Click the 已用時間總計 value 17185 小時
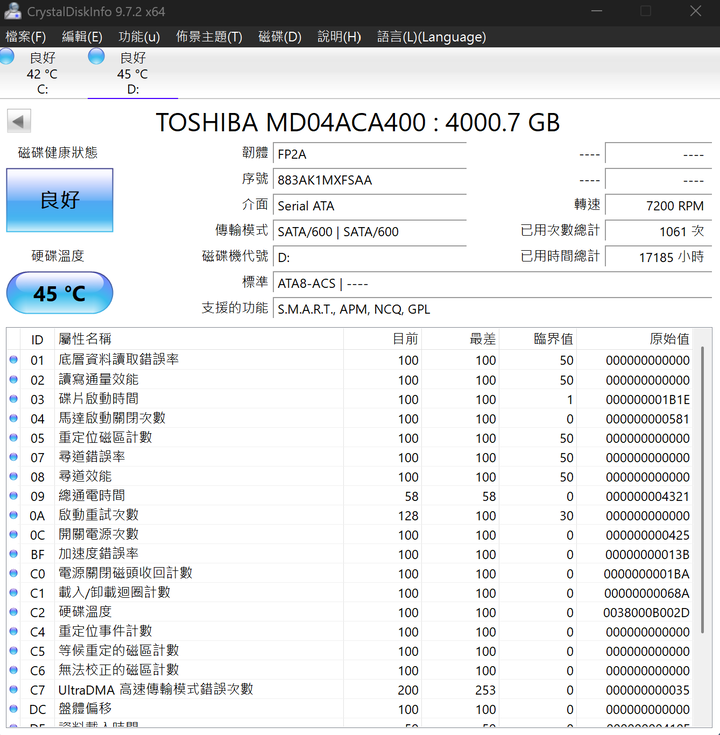Viewport: 720px width, 735px height. coord(659,256)
